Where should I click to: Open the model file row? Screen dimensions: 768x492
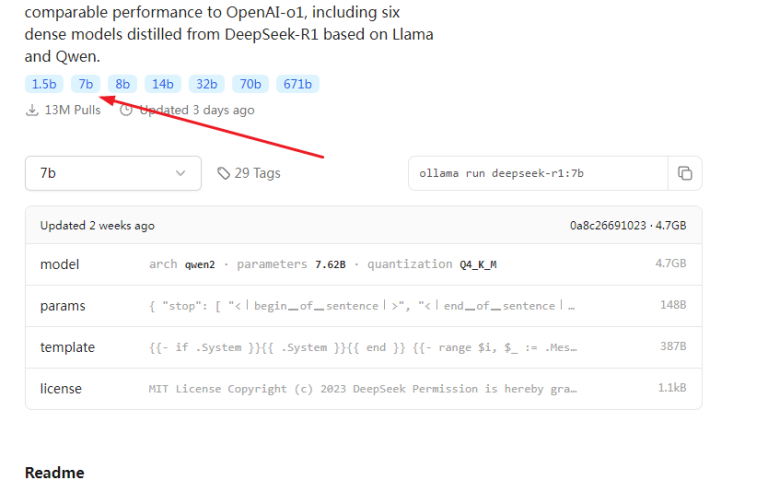click(x=363, y=264)
